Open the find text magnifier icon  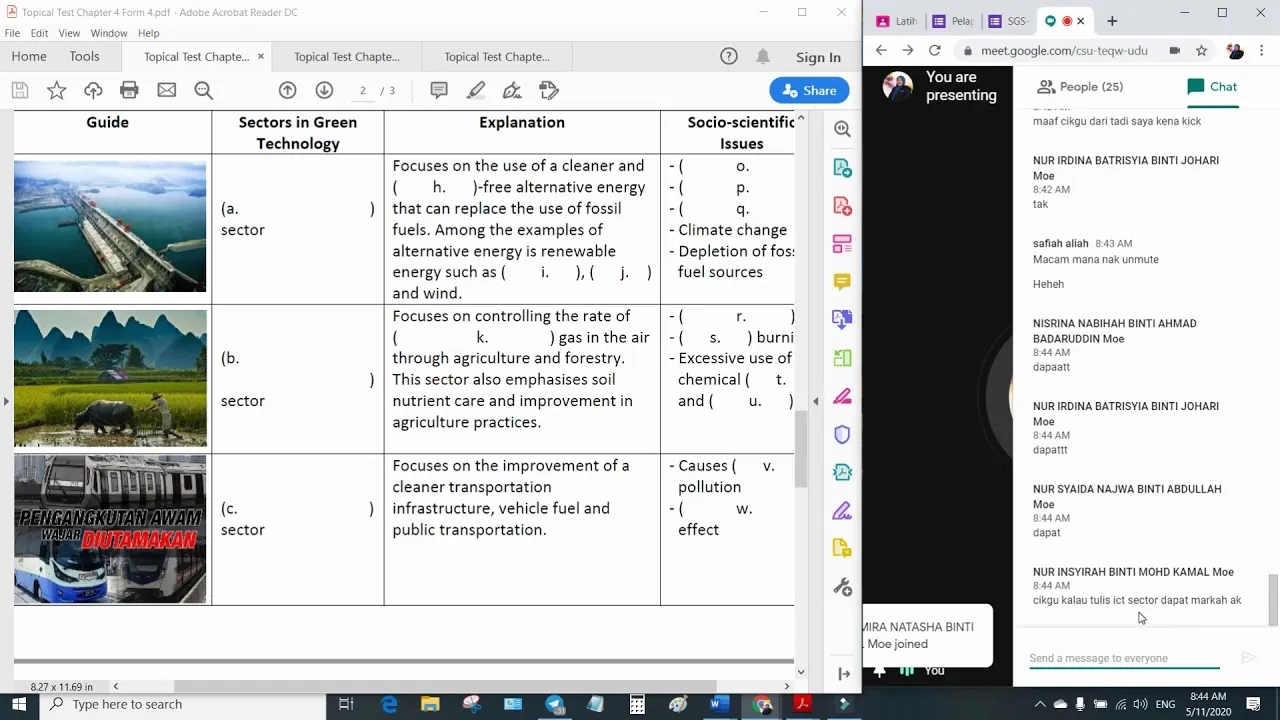(x=204, y=90)
